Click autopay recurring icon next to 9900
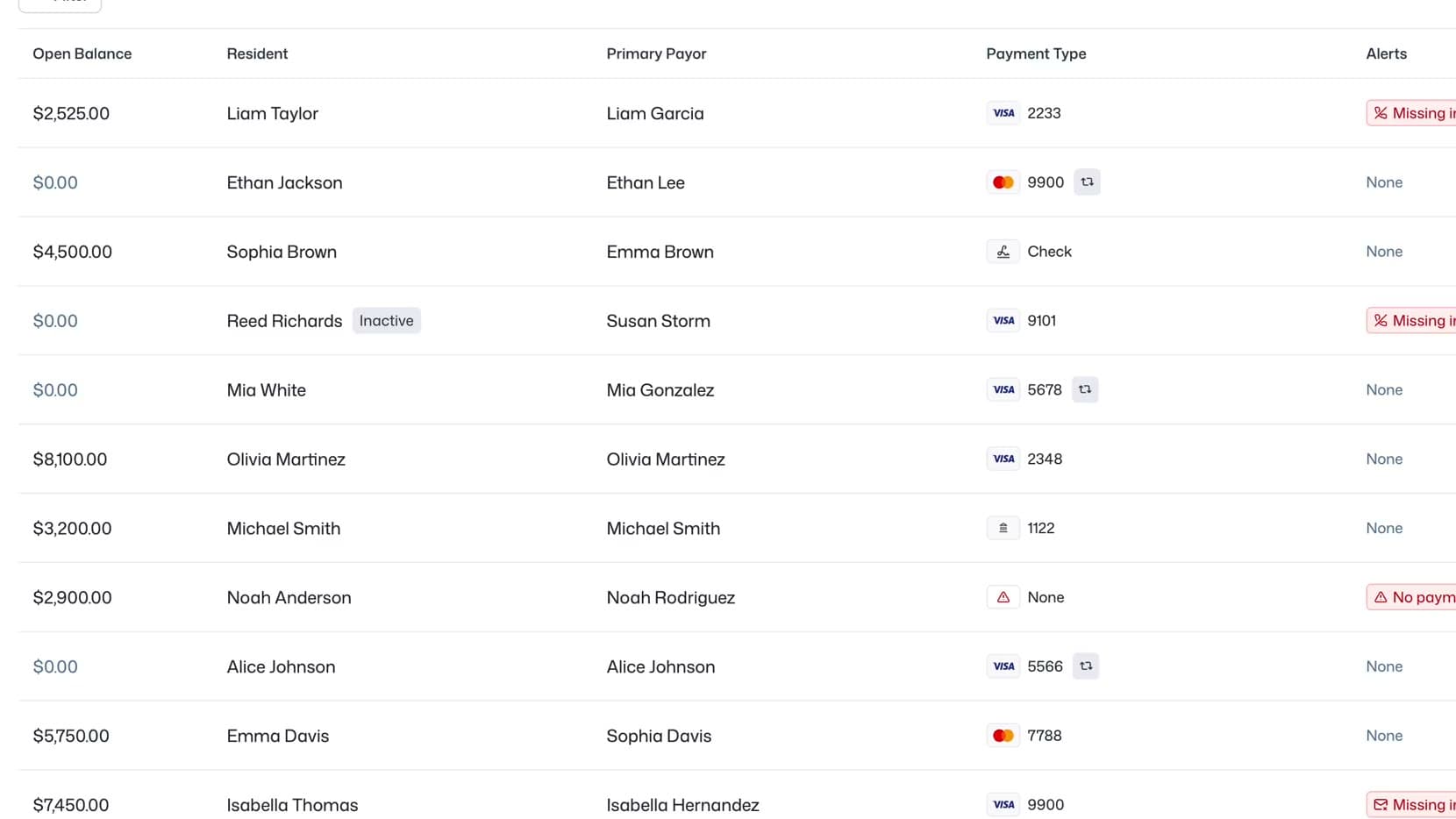The image size is (1456, 819). click(x=1087, y=182)
